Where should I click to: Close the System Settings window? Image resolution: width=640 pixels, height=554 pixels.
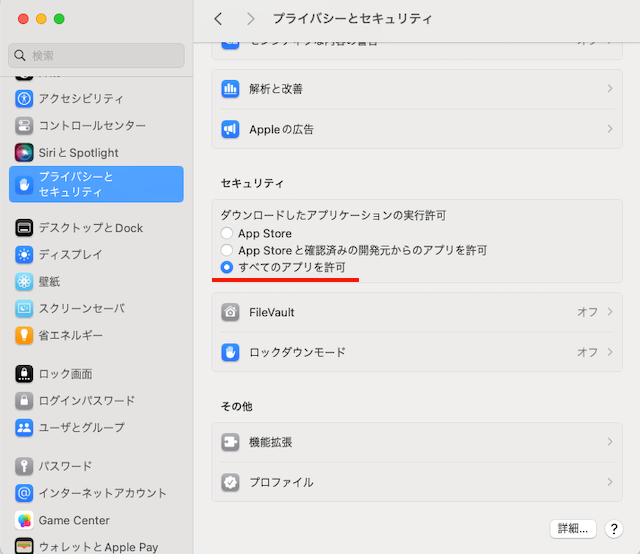coord(23,19)
